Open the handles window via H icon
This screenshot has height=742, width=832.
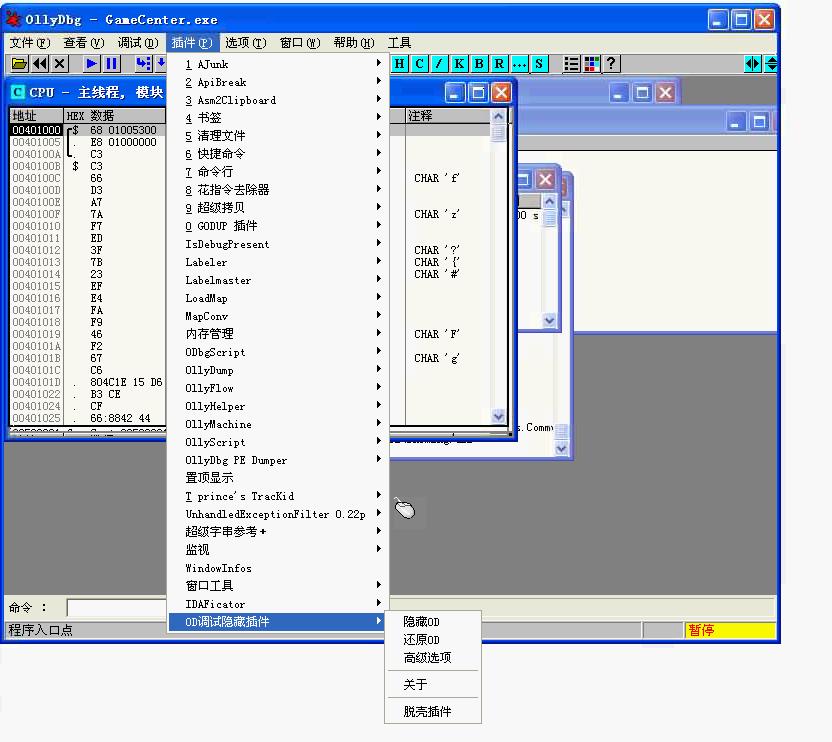400,64
